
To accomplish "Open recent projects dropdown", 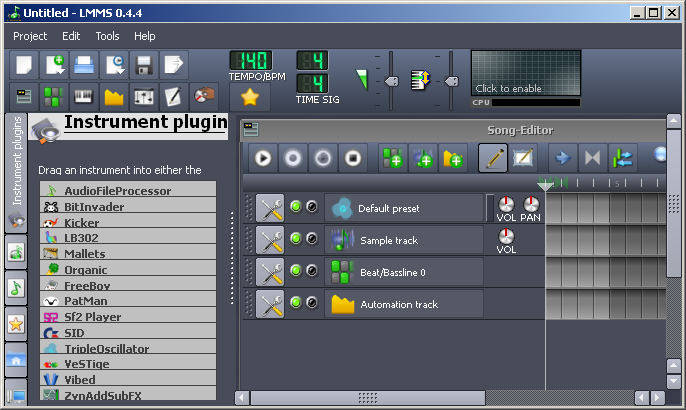I will point(114,66).
